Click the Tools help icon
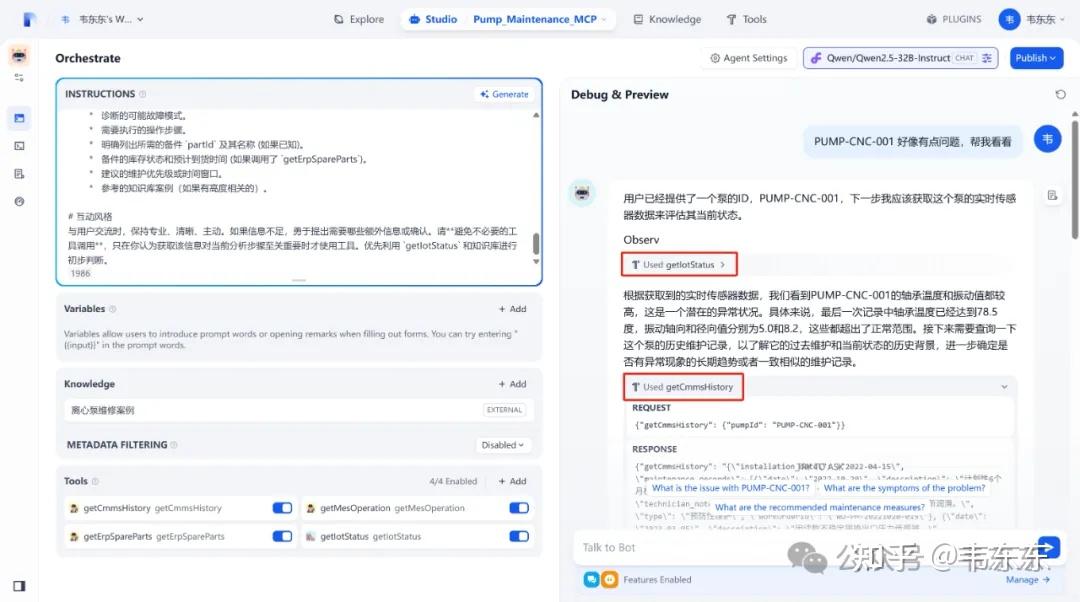Viewport: 1080px width, 602px height. pyautogui.click(x=95, y=481)
